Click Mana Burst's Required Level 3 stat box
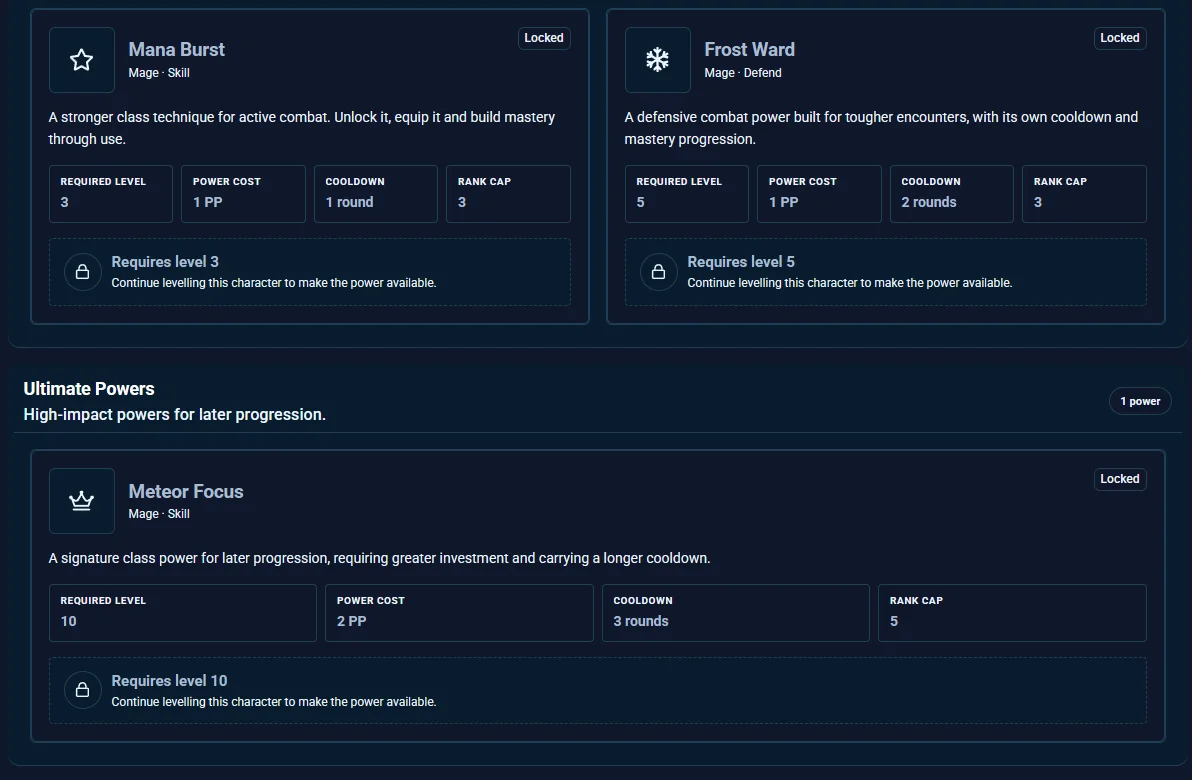Screen dimensions: 1192x780 pyautogui.click(x=111, y=194)
